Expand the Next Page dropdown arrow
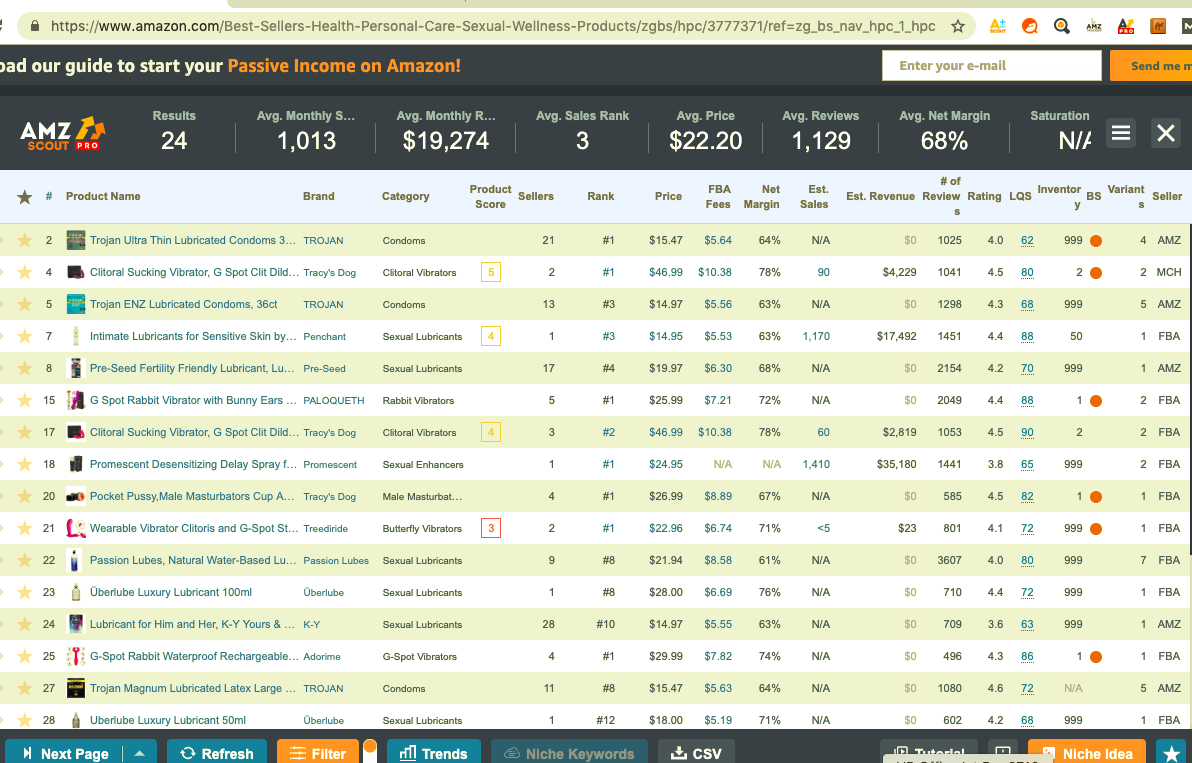1192x763 pixels. click(x=139, y=753)
